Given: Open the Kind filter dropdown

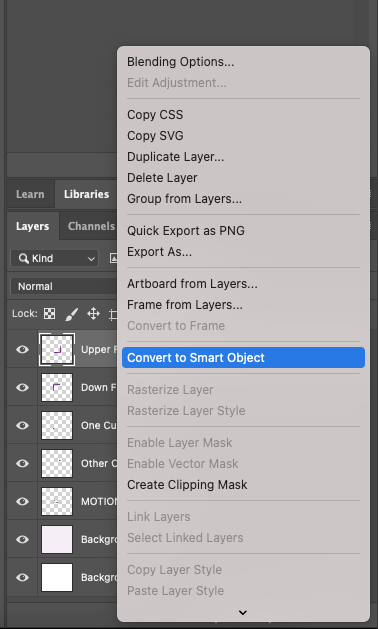Looking at the screenshot, I should (x=54, y=258).
